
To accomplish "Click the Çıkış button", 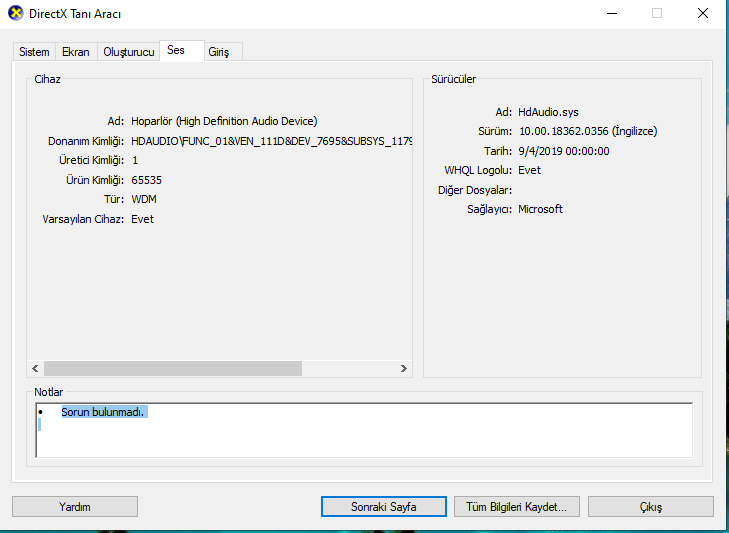I will point(650,506).
